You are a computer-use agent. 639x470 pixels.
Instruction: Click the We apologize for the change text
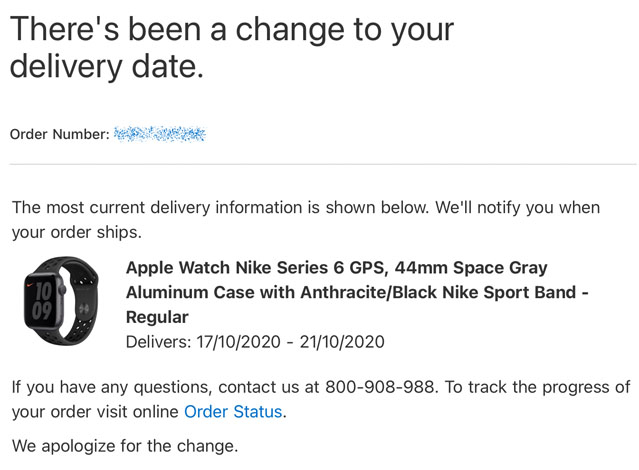tap(125, 446)
